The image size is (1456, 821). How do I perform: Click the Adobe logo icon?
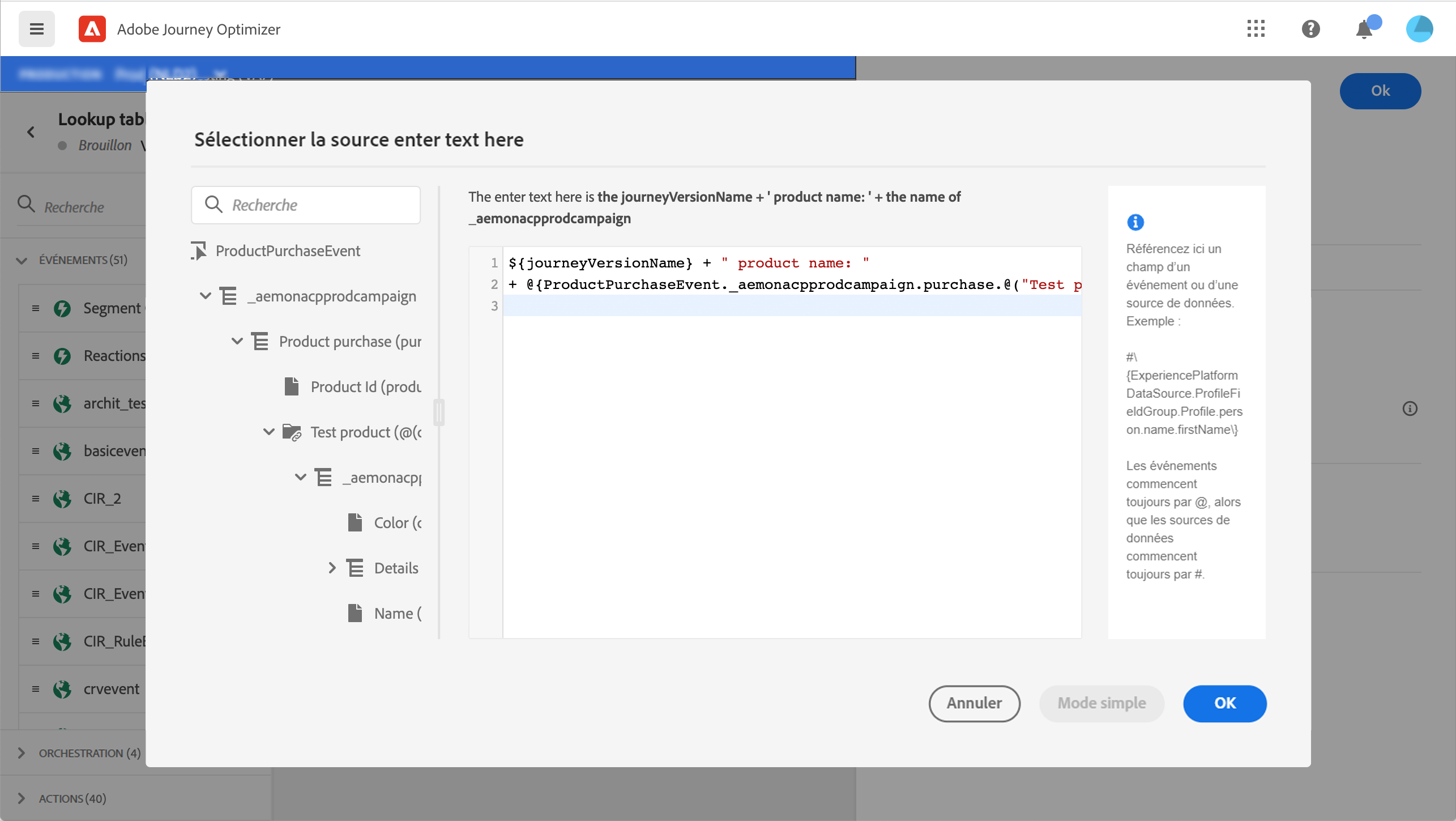click(x=92, y=29)
